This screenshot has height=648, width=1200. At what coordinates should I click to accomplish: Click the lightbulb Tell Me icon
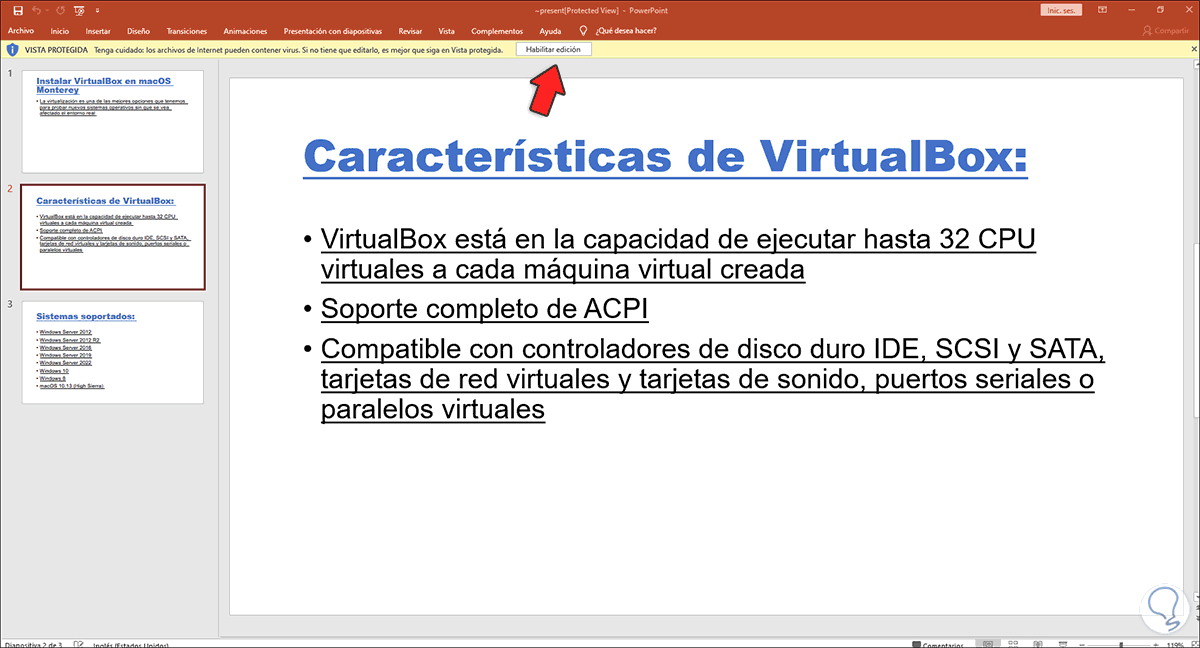click(x=583, y=31)
